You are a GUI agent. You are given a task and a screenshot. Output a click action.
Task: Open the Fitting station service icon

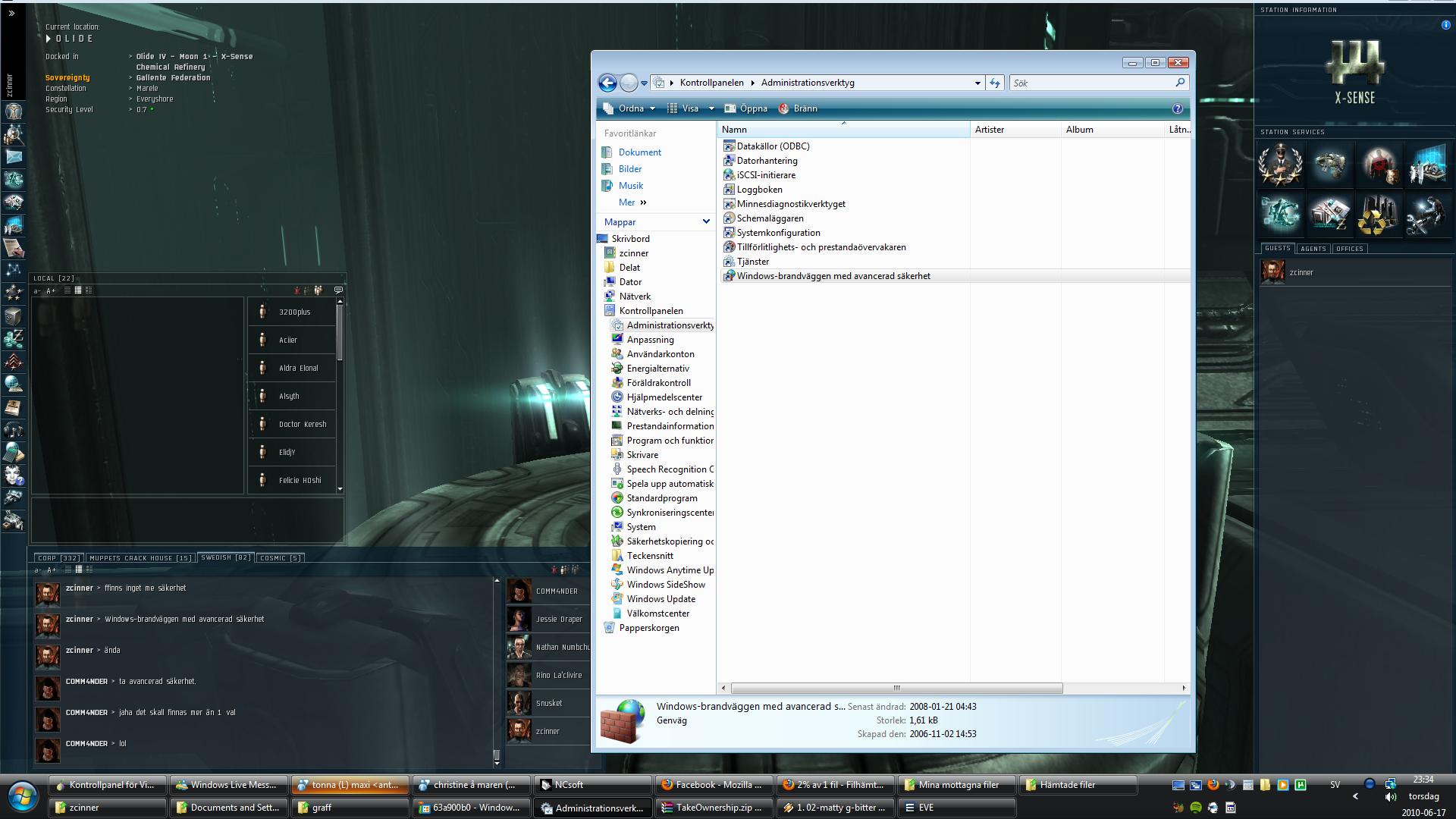pos(1329,165)
